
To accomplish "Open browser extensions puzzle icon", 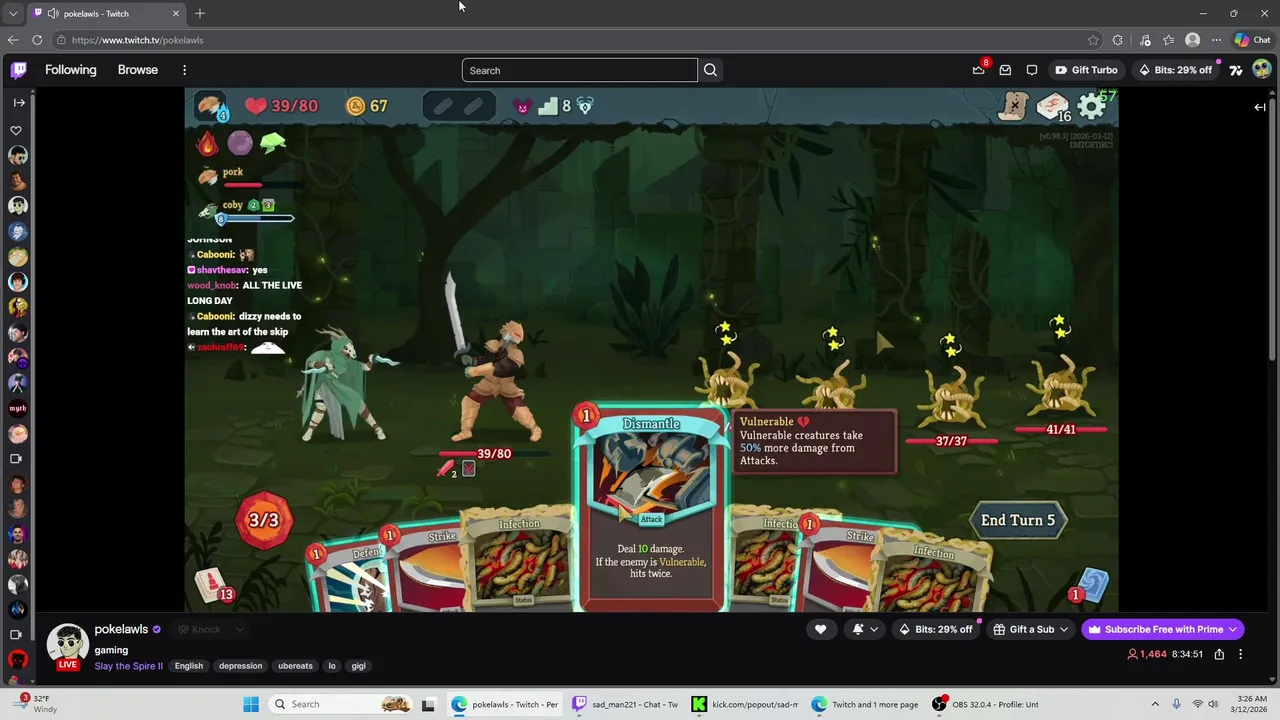I will [x=1118, y=40].
